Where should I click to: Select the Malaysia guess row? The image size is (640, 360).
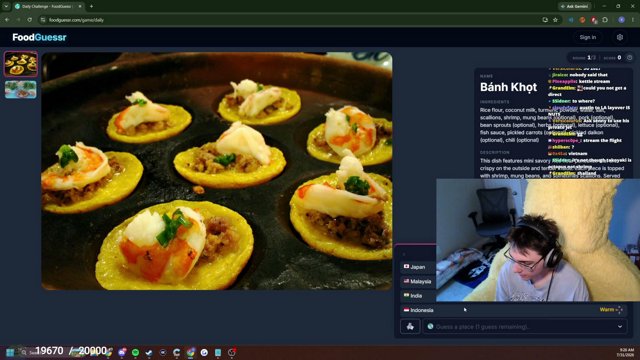(x=418, y=281)
